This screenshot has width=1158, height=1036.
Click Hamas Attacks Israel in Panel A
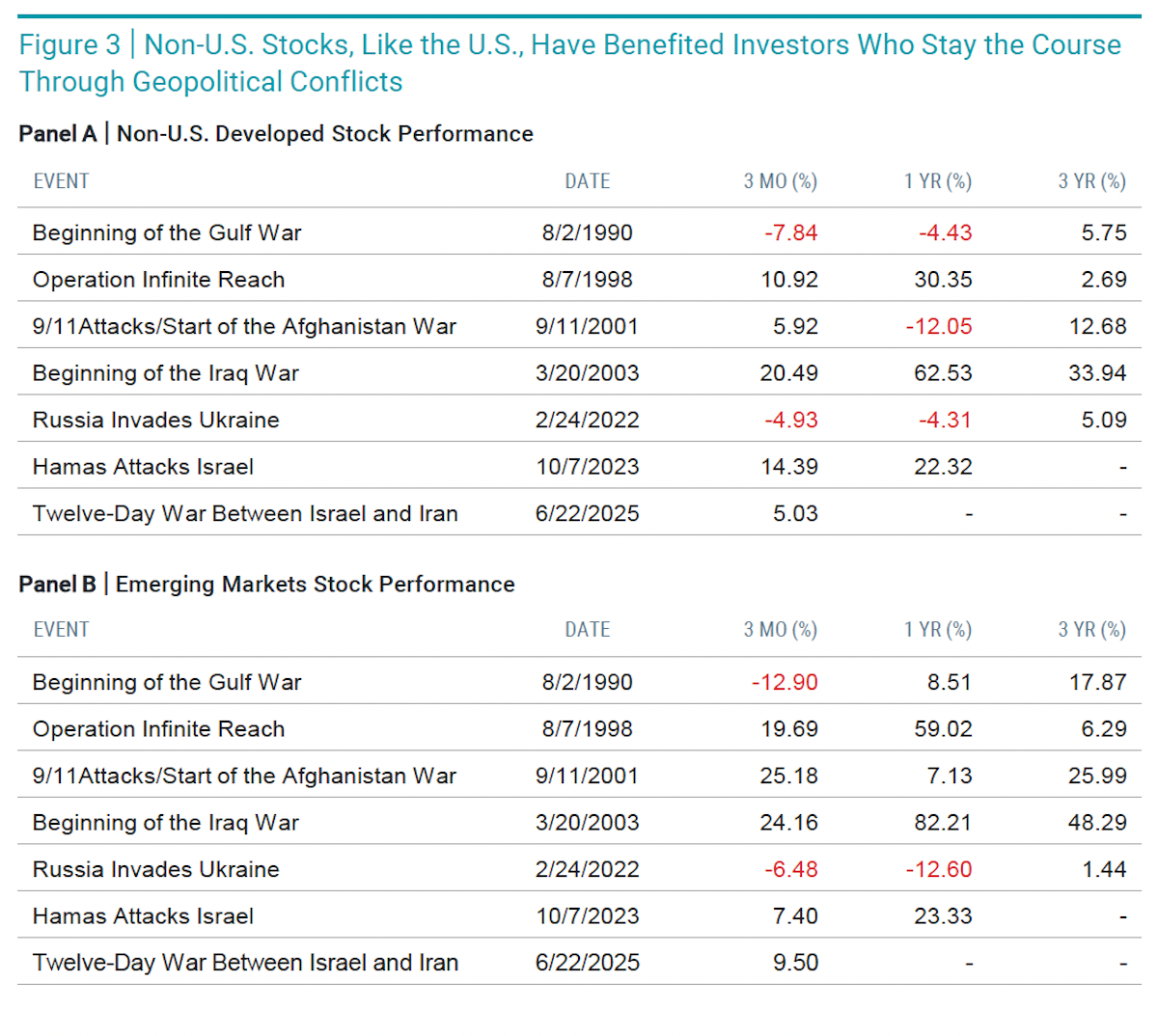143,467
